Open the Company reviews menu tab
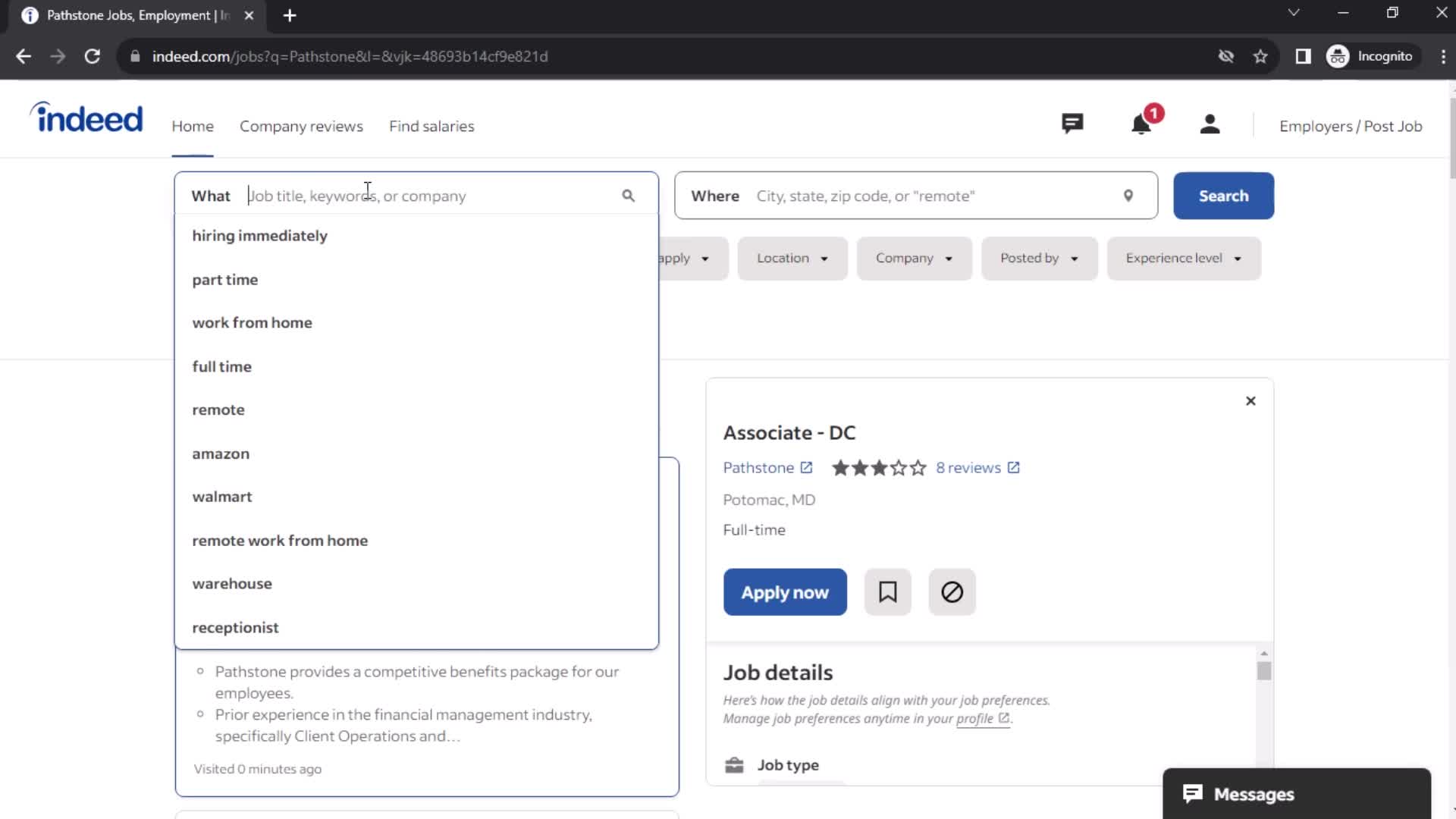Viewport: 1456px width, 819px height. pyautogui.click(x=301, y=126)
